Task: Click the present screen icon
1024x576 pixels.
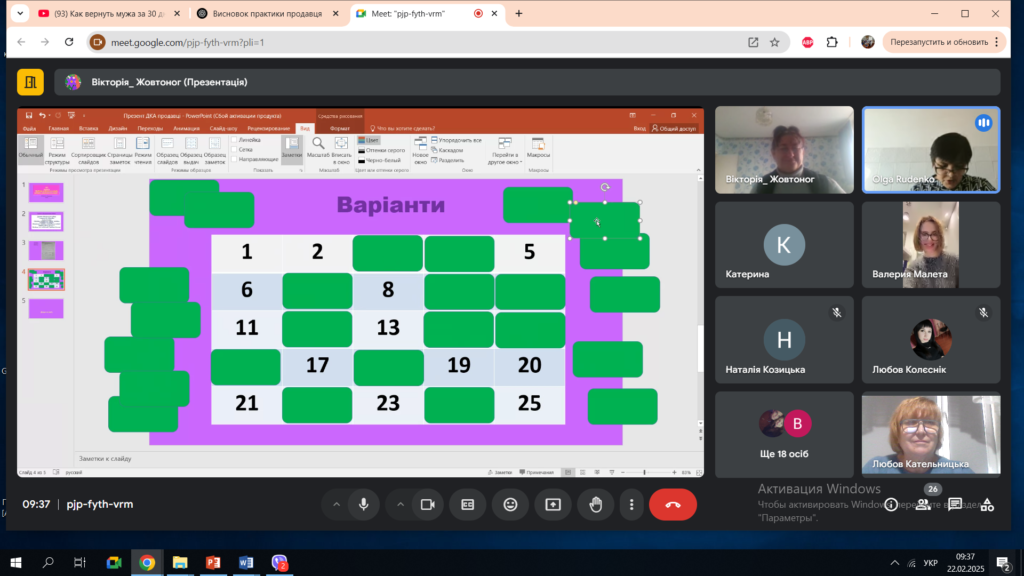Action: [x=552, y=505]
